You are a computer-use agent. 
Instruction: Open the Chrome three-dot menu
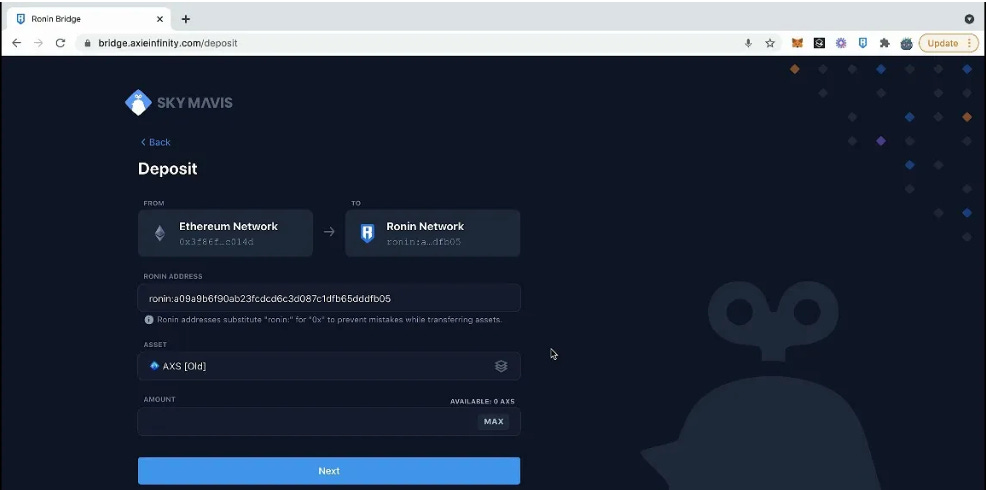tap(970, 43)
